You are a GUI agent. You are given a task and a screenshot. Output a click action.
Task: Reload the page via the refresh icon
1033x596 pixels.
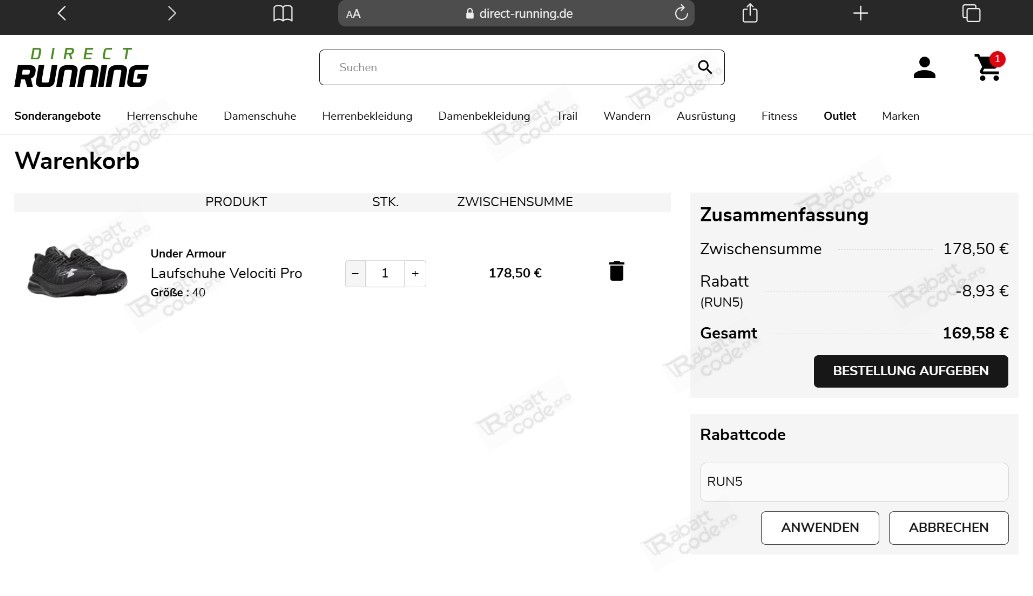(681, 13)
